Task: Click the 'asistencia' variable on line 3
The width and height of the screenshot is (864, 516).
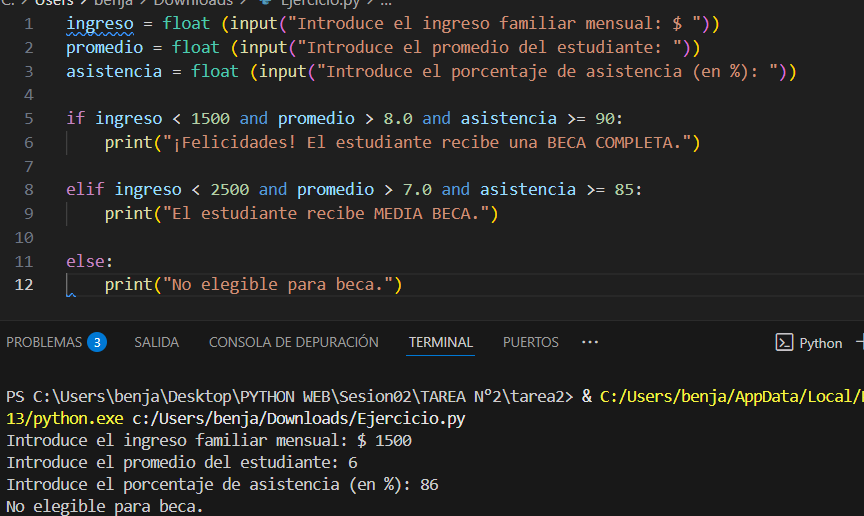Action: 114,71
